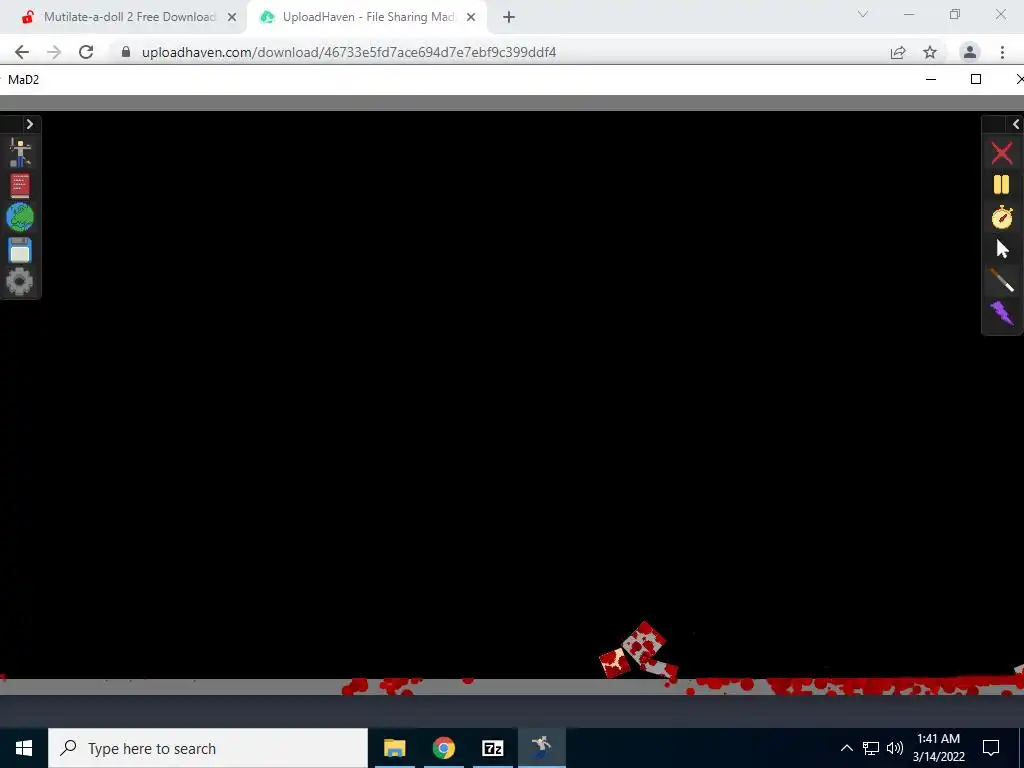Select the knife cutting tool
The height and width of the screenshot is (768, 1024).
coord(1002,280)
